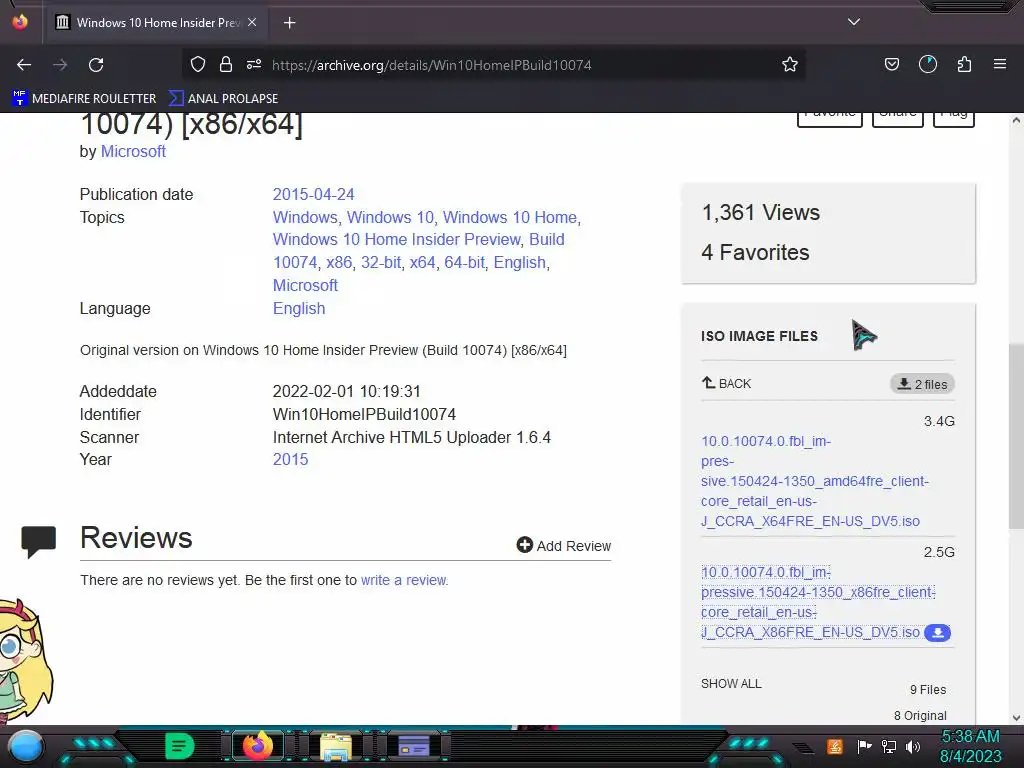Open the English language link
This screenshot has height=768, width=1024.
(x=298, y=308)
